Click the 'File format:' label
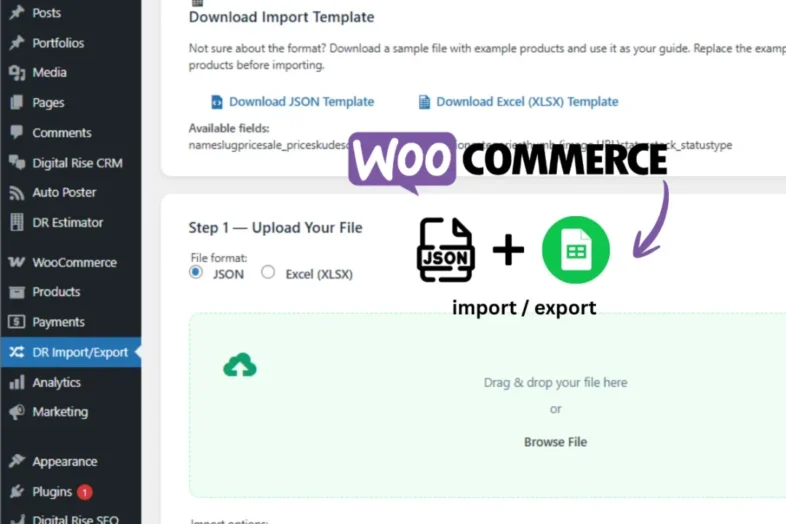 pyautogui.click(x=219, y=258)
